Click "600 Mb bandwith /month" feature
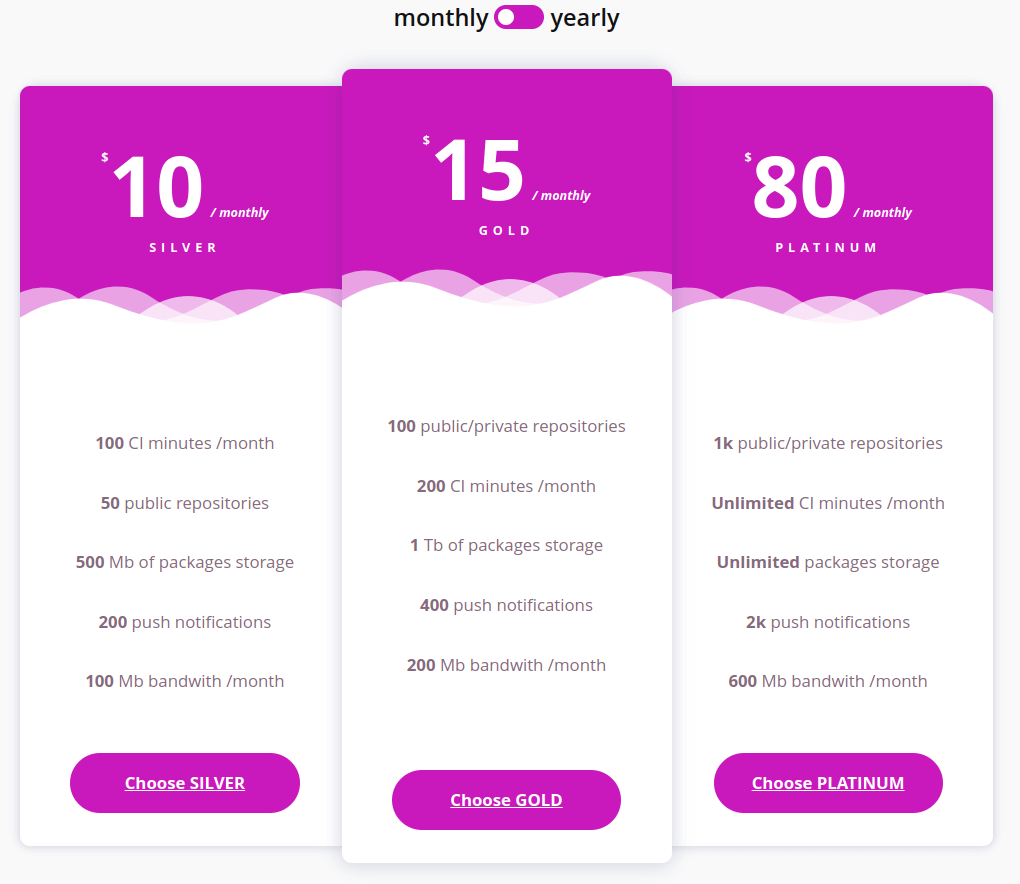This screenshot has width=1020, height=884. coord(828,681)
